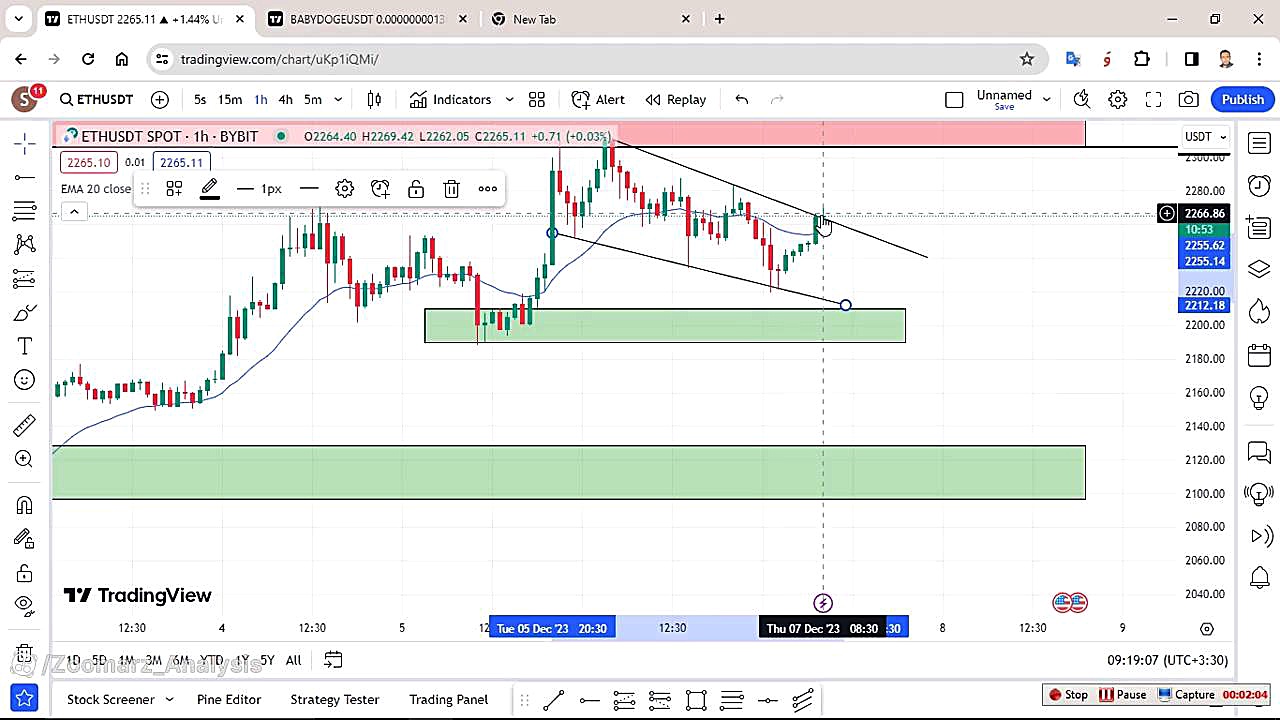
Task: Add symbol with compare plus icon
Action: (x=159, y=99)
